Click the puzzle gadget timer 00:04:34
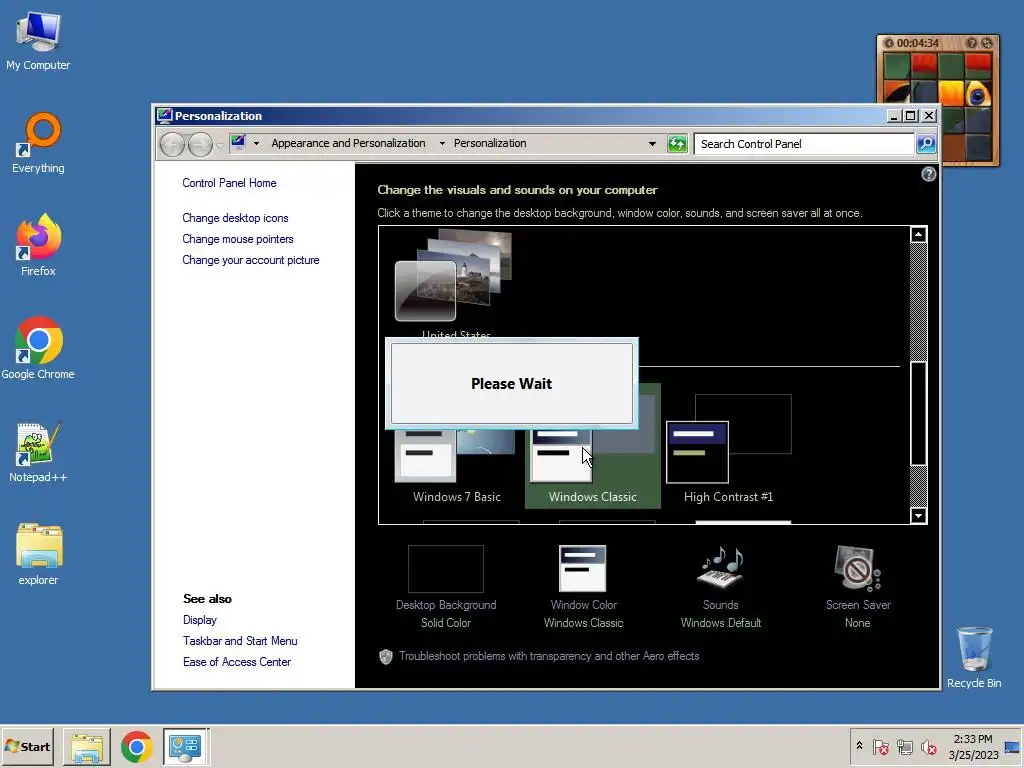Screen dimensions: 1024x768 [918, 43]
